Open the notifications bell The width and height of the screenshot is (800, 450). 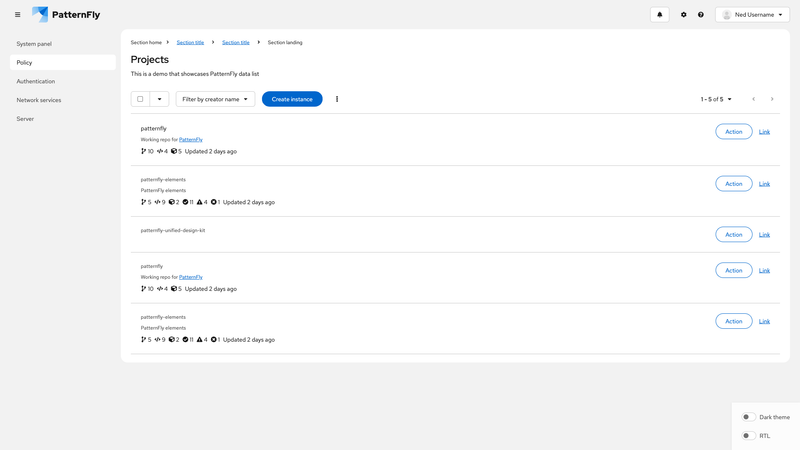(x=659, y=15)
